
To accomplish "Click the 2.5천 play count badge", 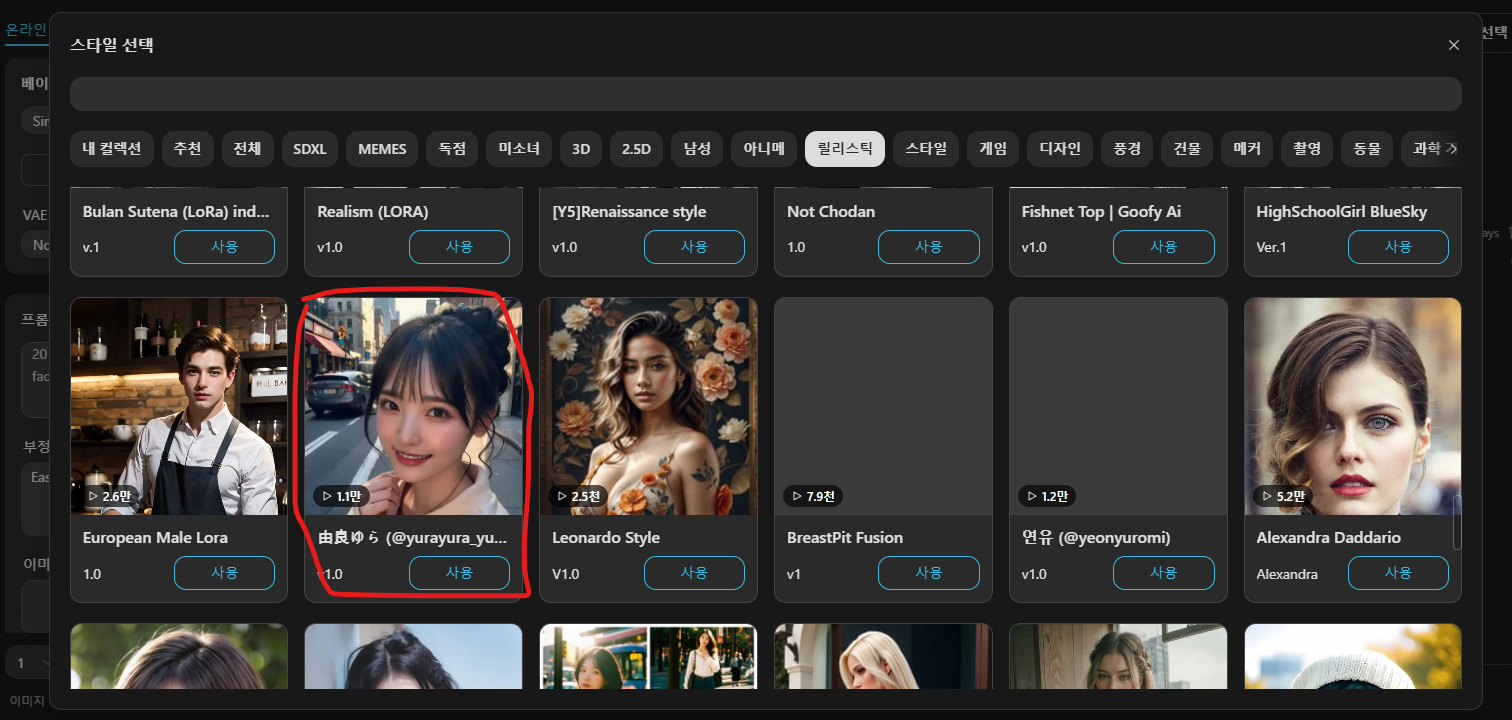I will [x=580, y=496].
